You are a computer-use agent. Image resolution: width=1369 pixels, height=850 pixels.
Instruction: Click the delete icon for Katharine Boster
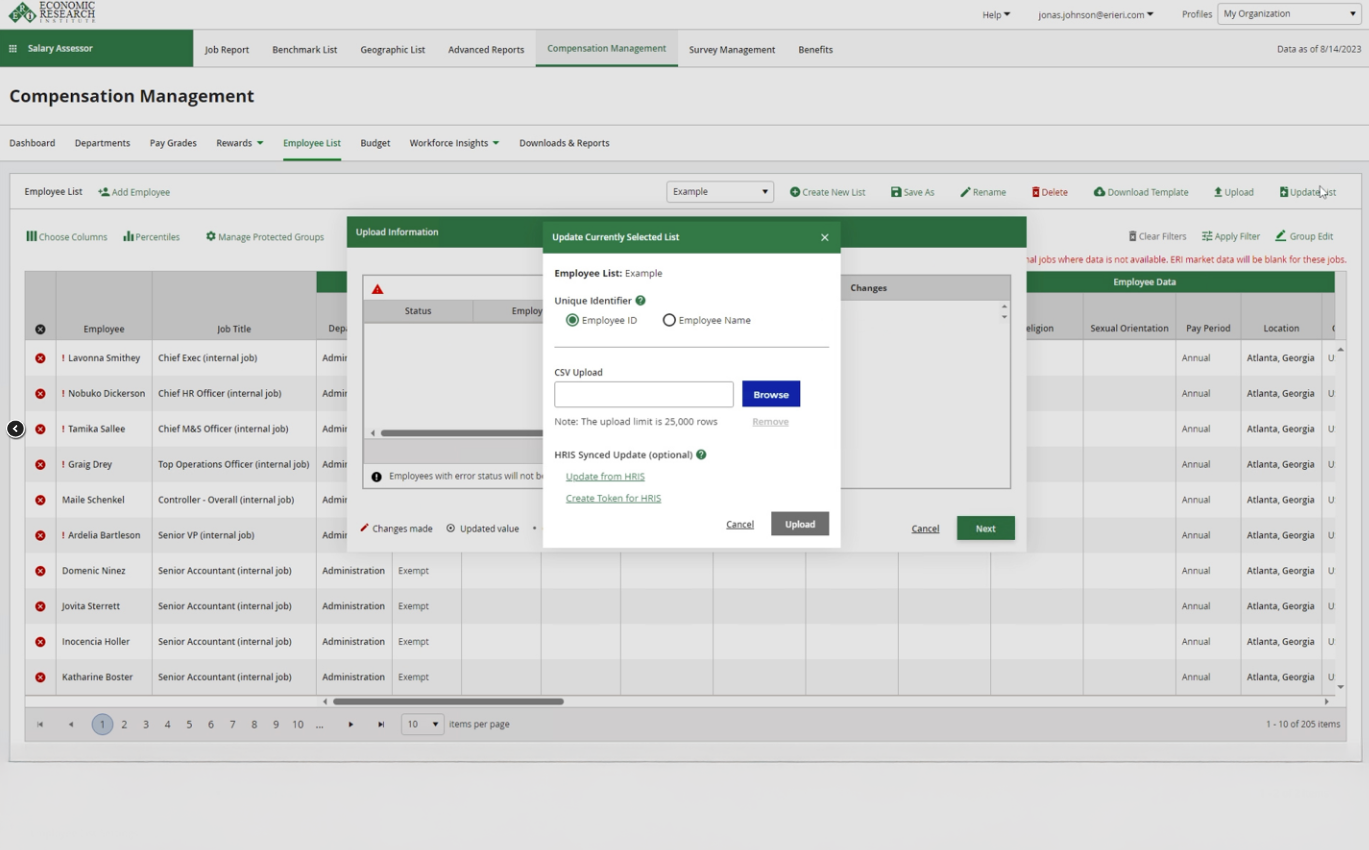click(40, 677)
